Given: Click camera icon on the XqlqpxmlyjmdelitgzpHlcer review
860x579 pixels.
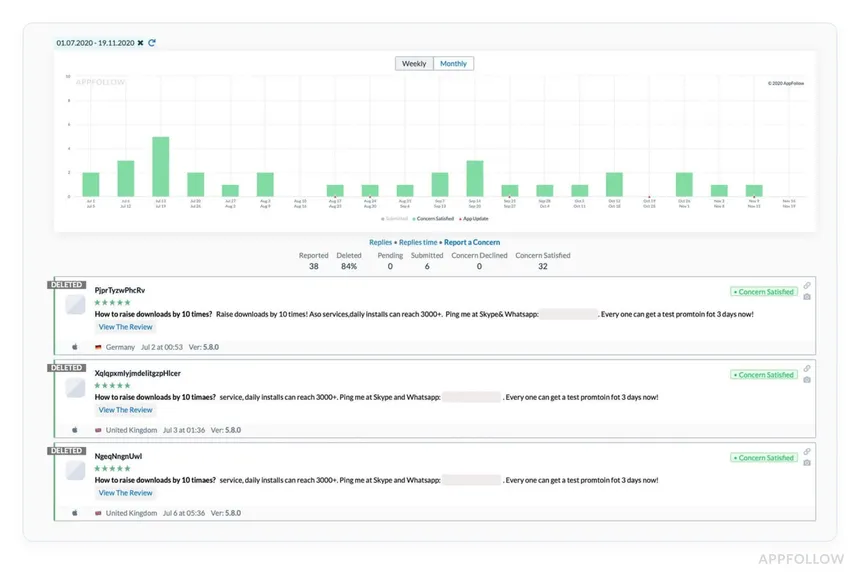Looking at the screenshot, I should pos(807,380).
